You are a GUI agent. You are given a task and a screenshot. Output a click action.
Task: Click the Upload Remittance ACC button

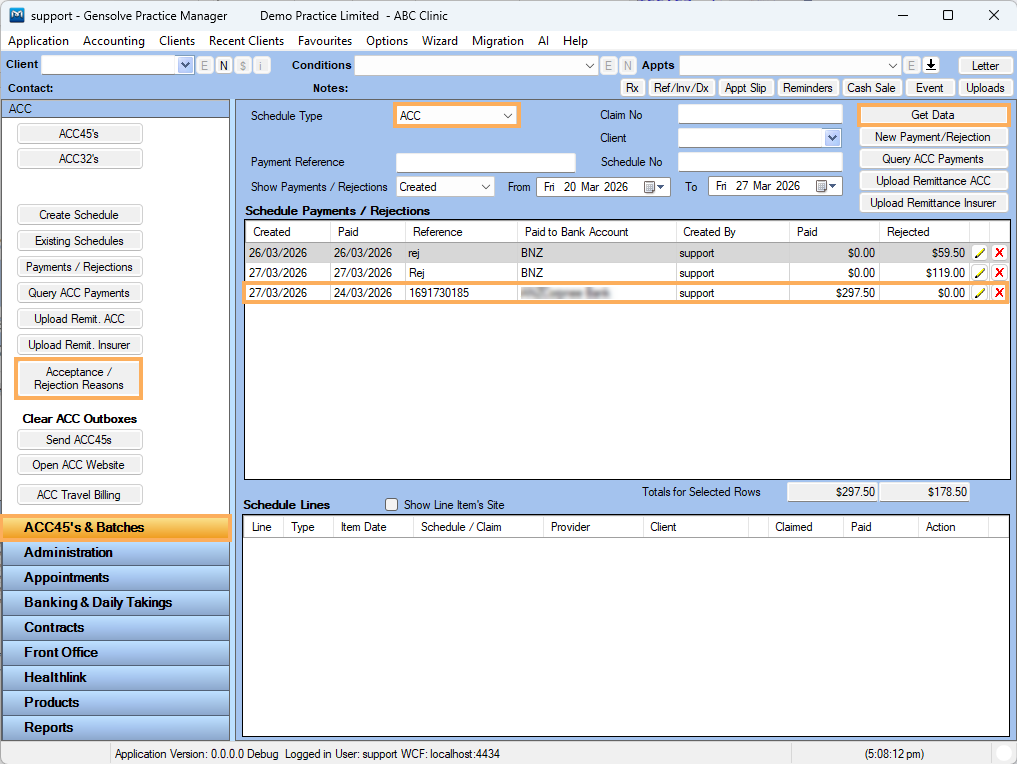click(x=933, y=181)
